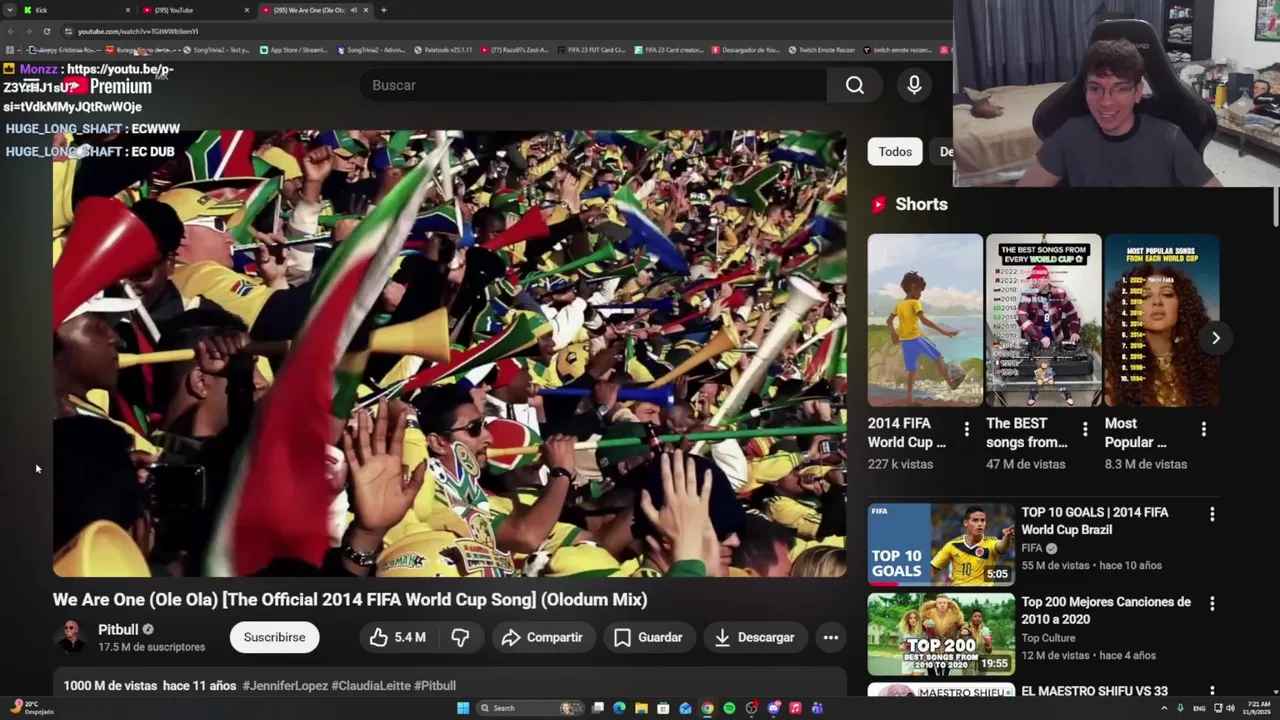Reload the page with the refresh button
Viewport: 1280px width, 720px height.
46,31
